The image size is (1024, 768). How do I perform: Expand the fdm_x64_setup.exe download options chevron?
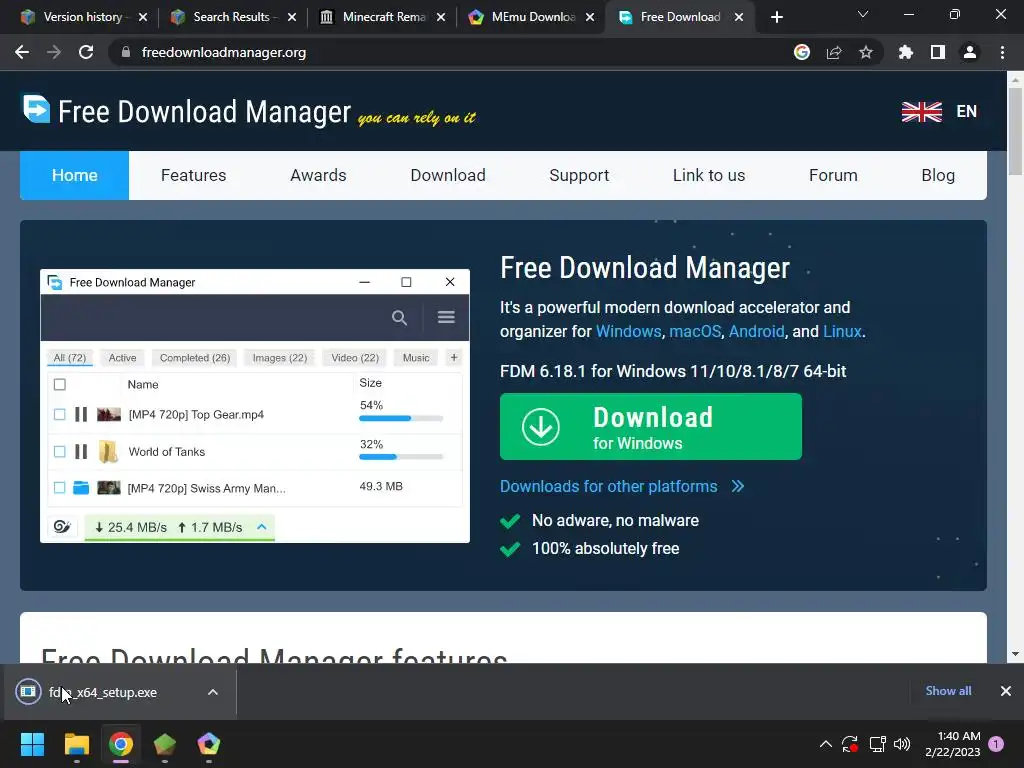213,692
